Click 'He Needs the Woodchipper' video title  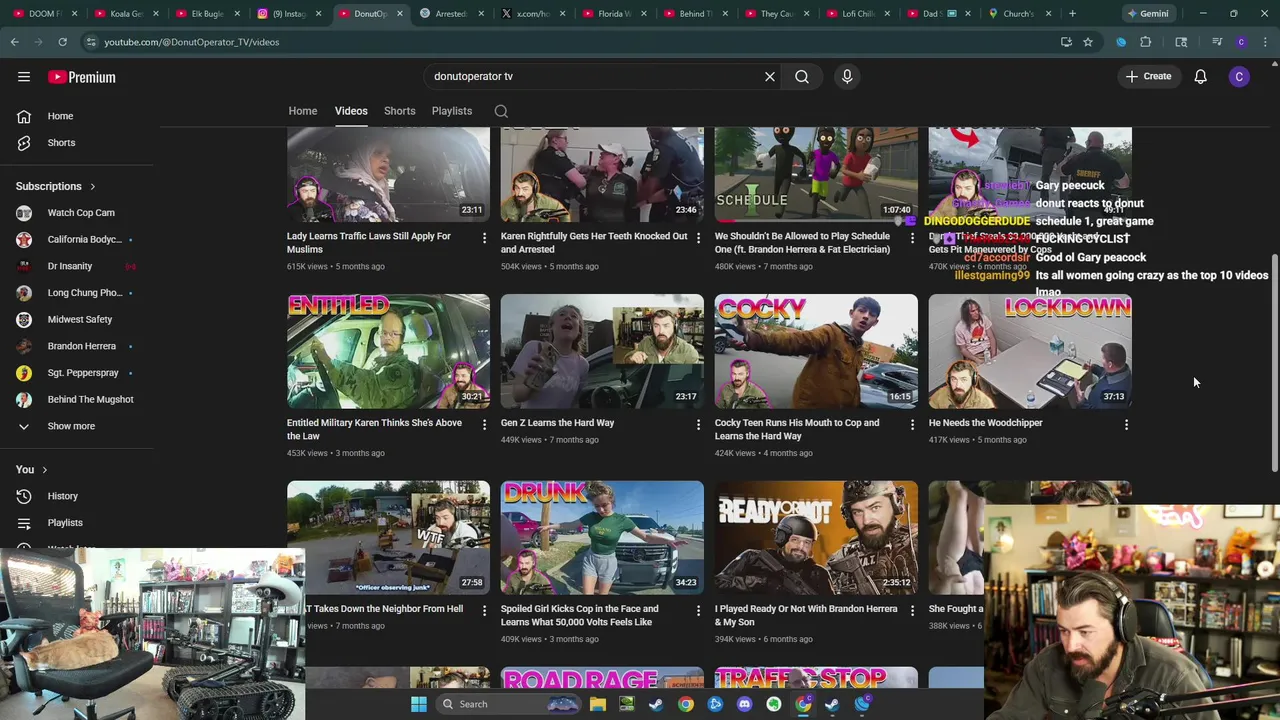click(985, 423)
